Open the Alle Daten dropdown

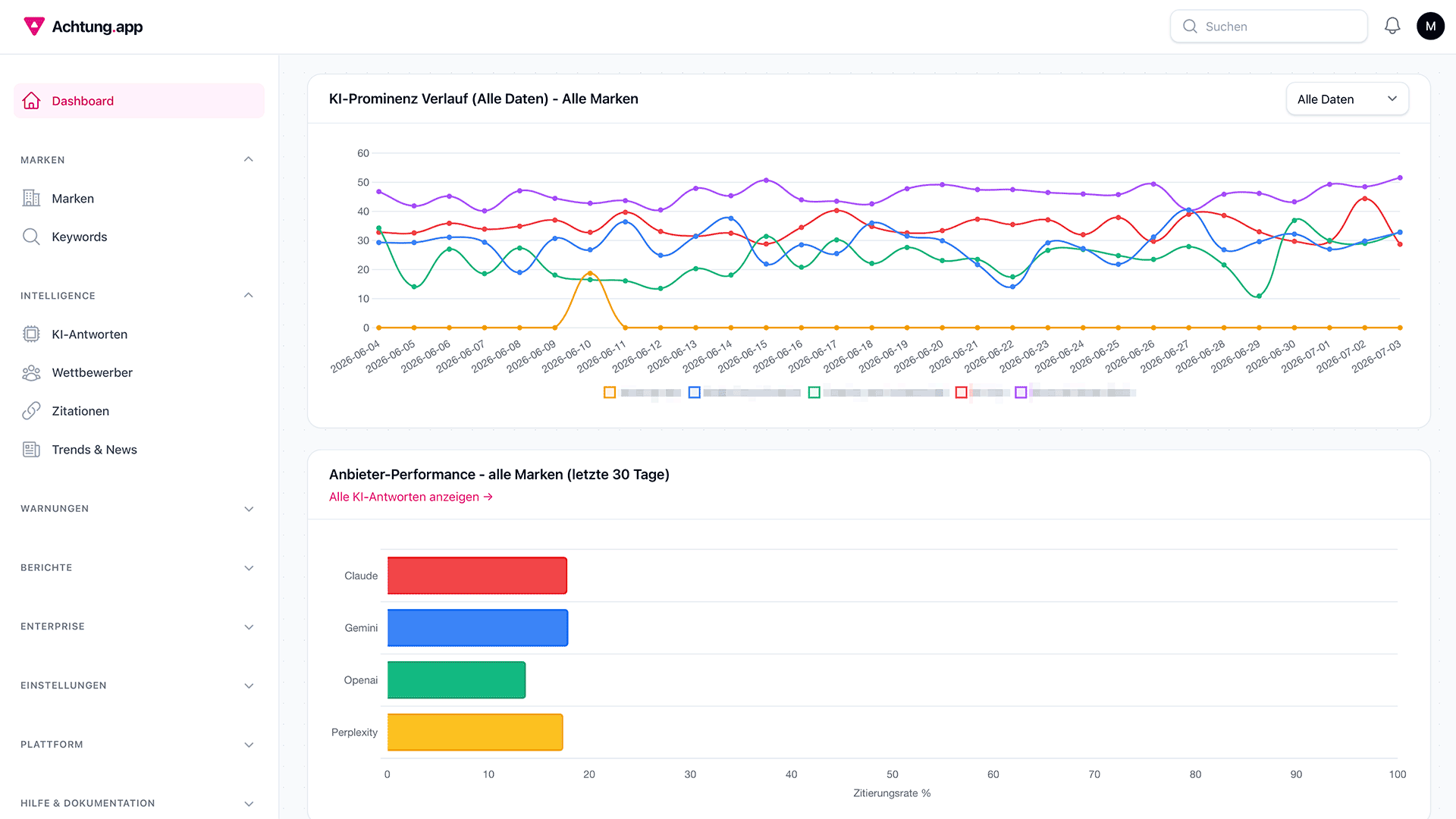(x=1348, y=99)
